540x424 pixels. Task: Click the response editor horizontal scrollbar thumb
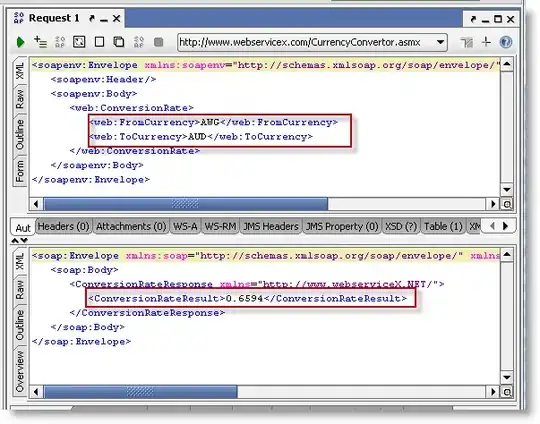pyautogui.click(x=141, y=392)
